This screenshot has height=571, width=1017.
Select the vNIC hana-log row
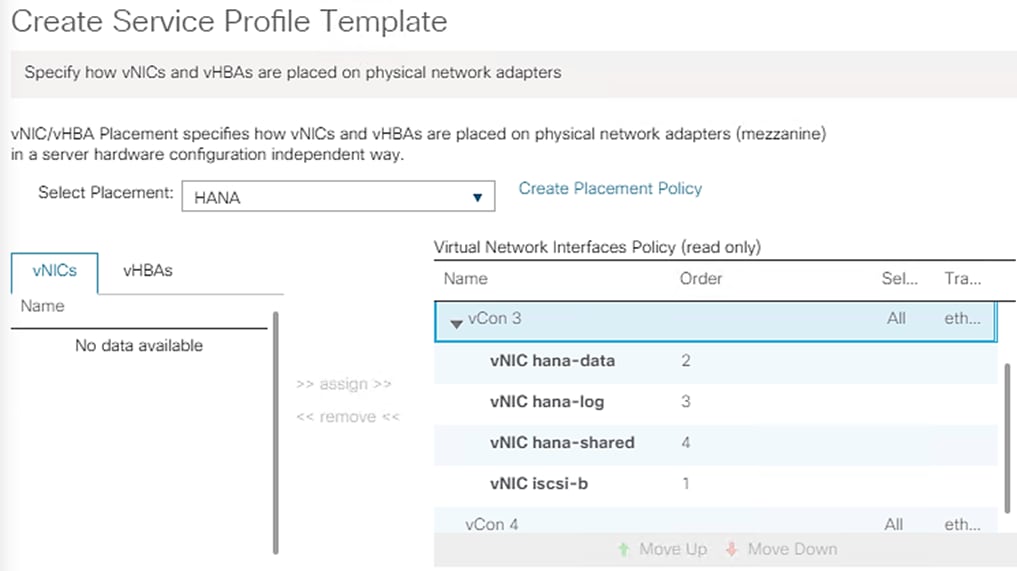tap(547, 402)
